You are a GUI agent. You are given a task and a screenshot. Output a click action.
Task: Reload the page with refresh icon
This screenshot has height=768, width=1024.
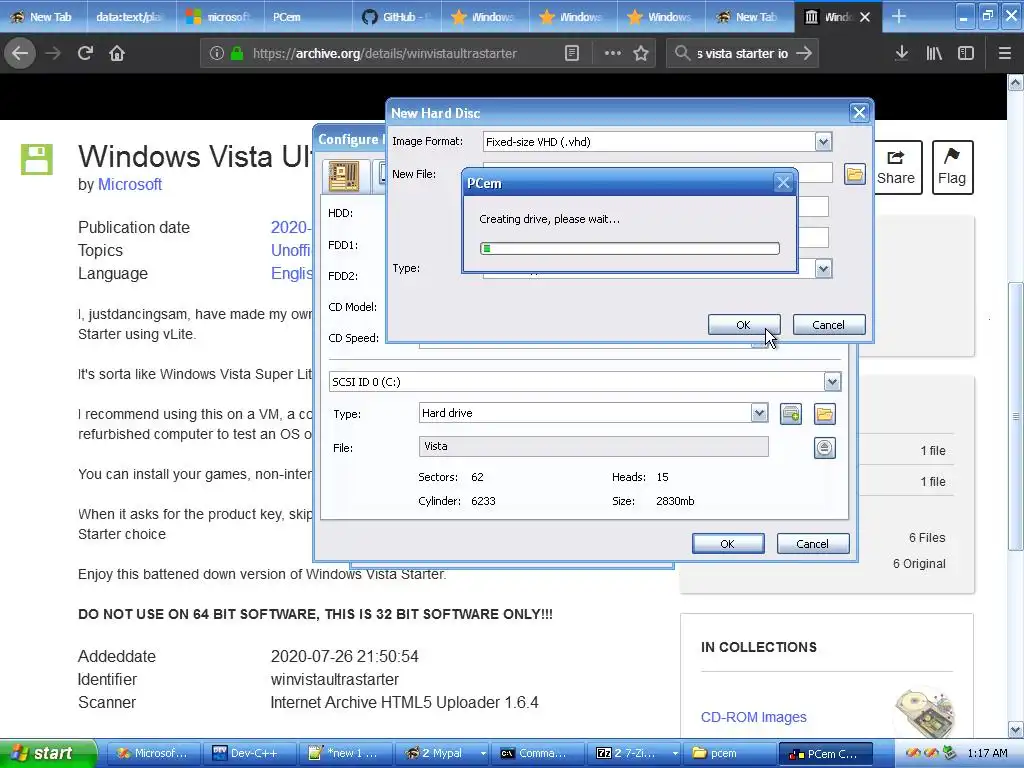(x=85, y=53)
